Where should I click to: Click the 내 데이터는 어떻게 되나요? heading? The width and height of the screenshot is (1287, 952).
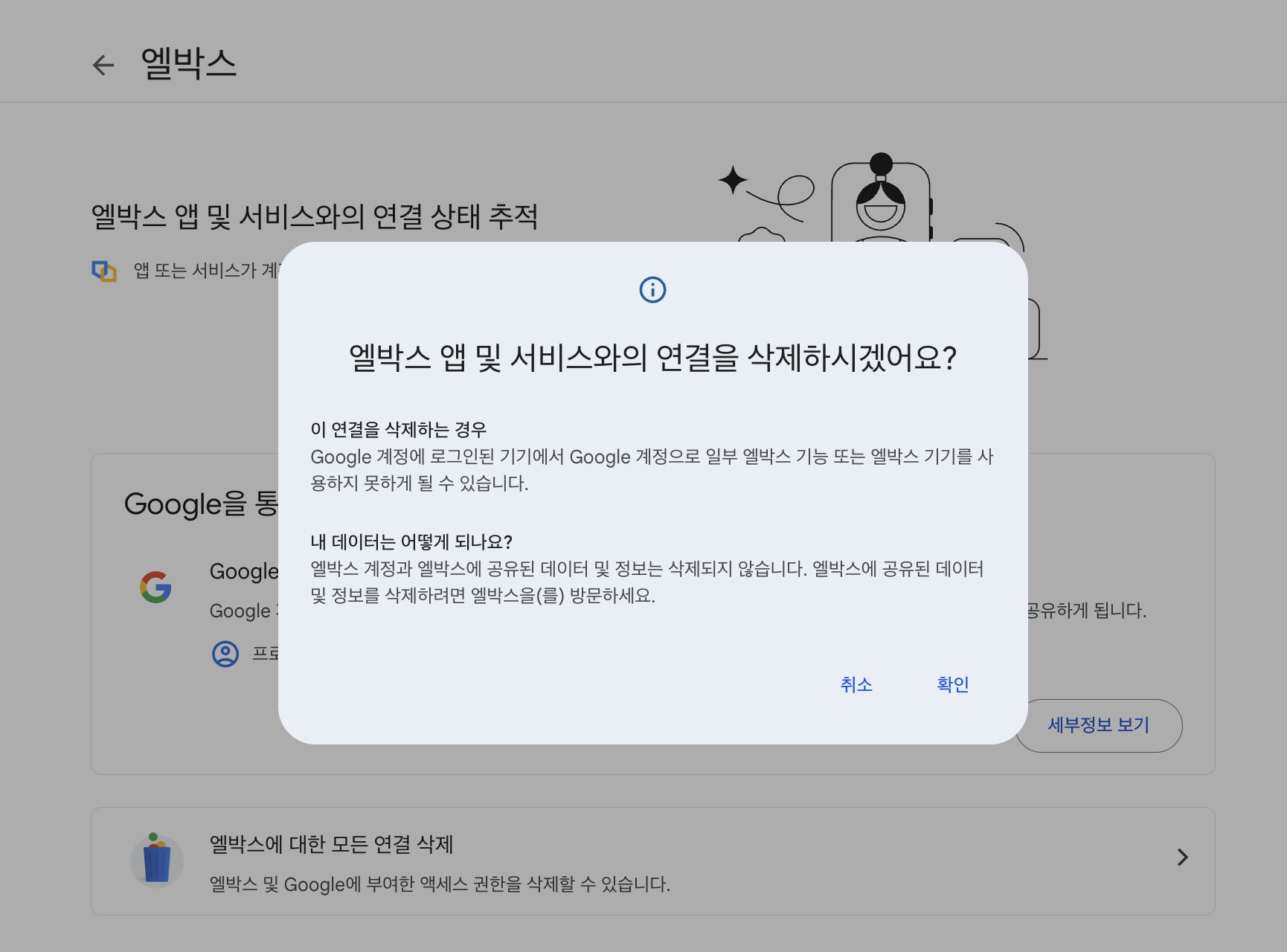(411, 542)
